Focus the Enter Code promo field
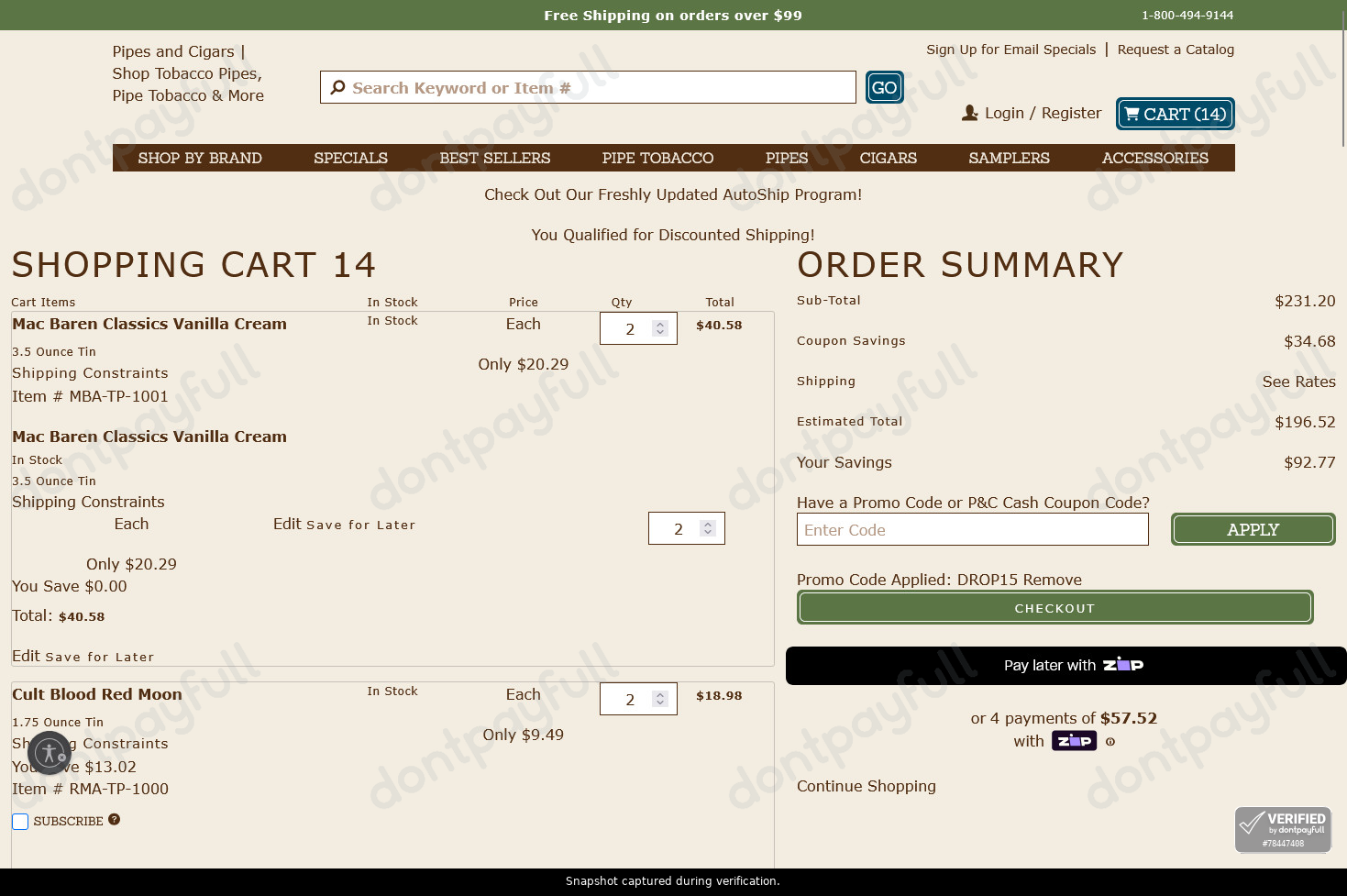Image resolution: width=1347 pixels, height=896 pixels. pyautogui.click(x=973, y=529)
